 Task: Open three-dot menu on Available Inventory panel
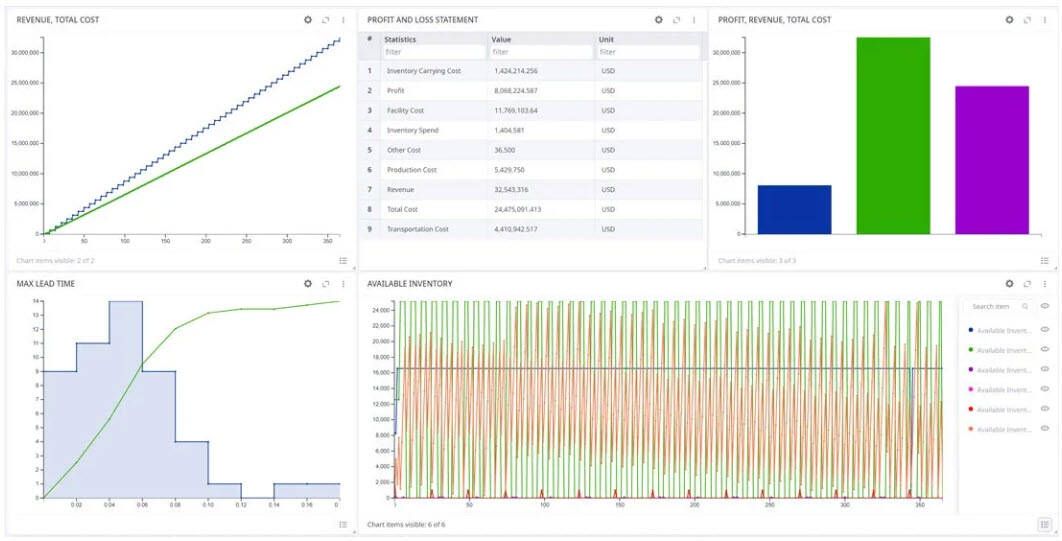click(x=1044, y=284)
